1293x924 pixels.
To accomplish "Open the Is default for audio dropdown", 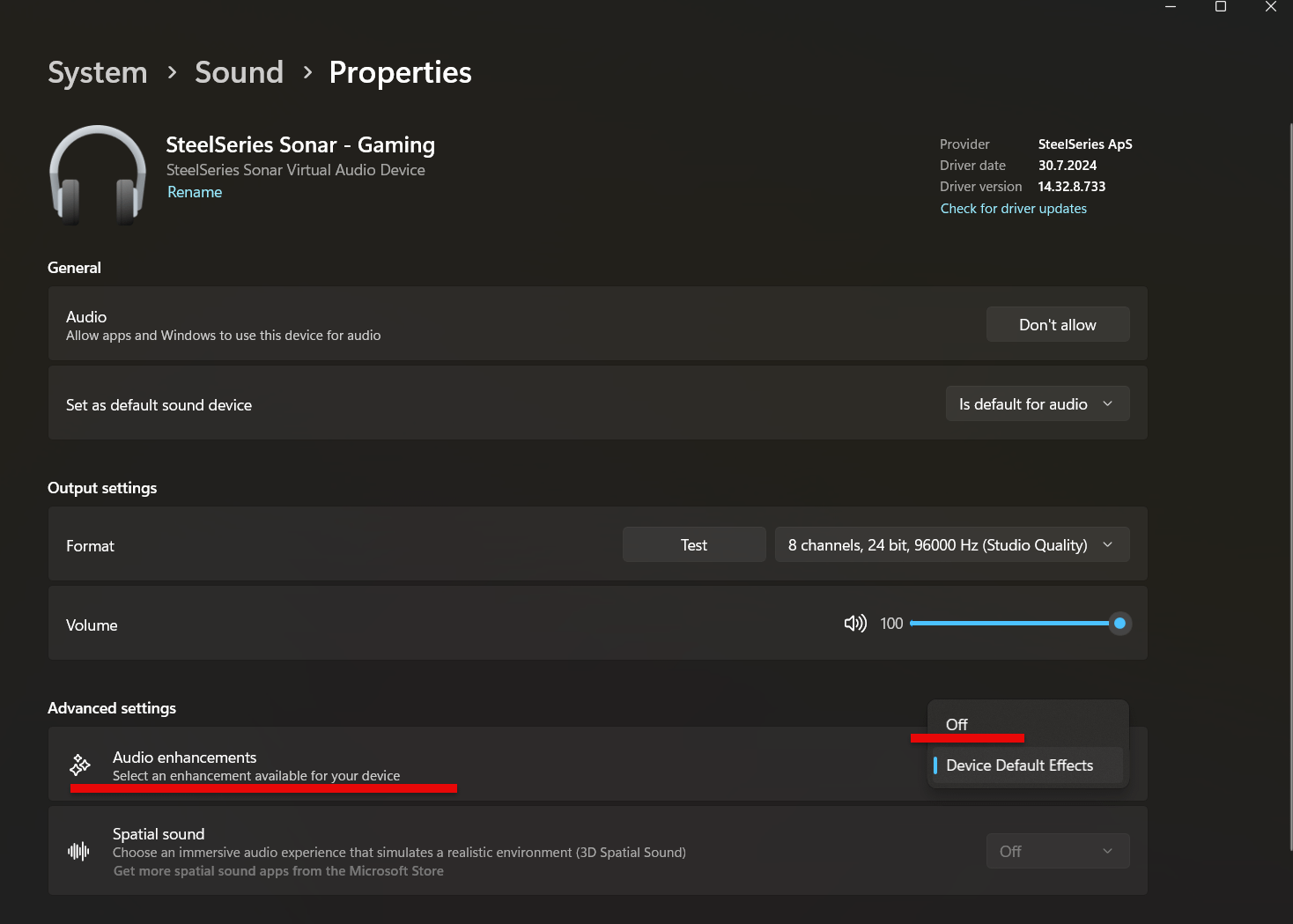I will 1038,403.
